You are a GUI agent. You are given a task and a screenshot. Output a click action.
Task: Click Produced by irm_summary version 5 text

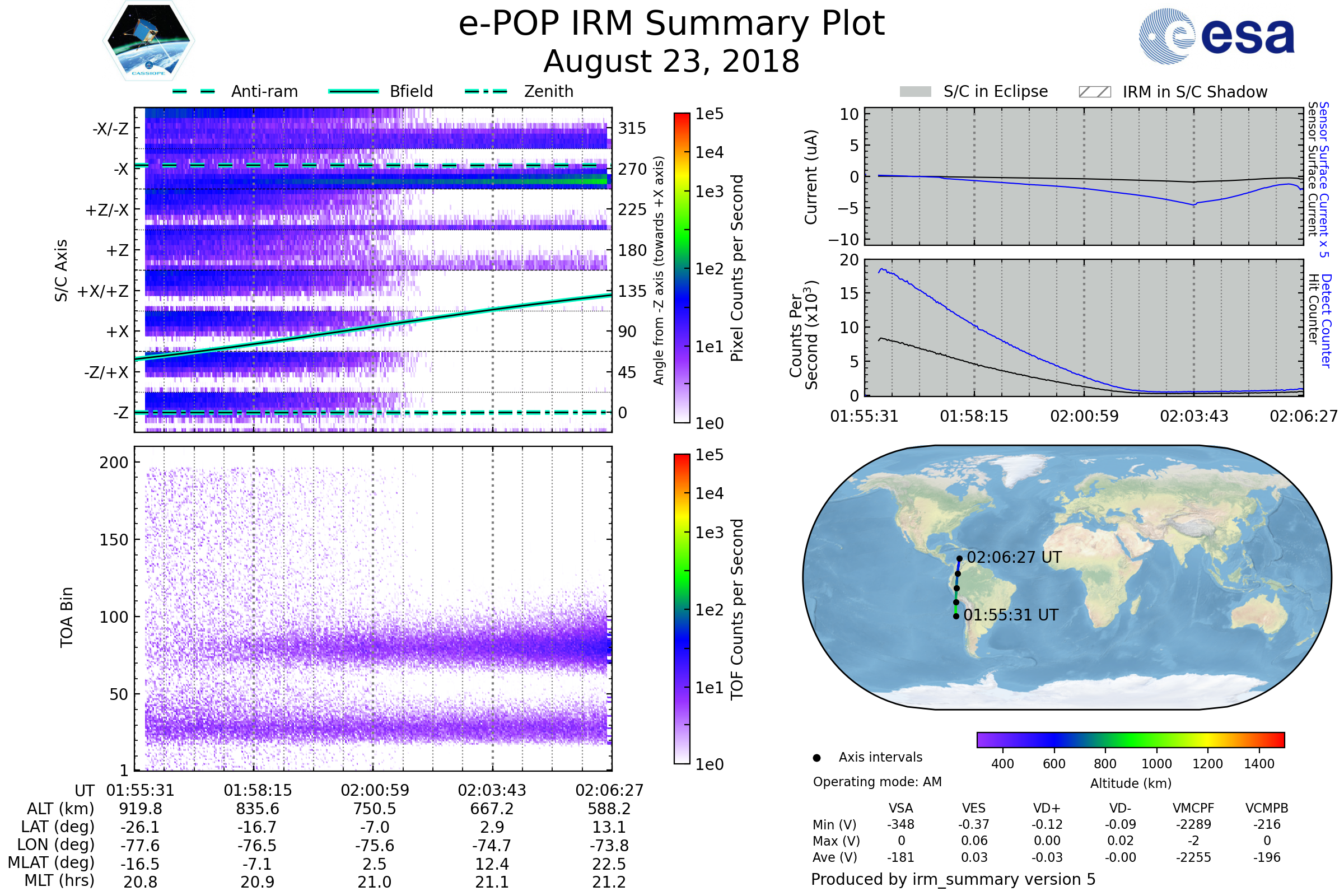click(x=953, y=879)
